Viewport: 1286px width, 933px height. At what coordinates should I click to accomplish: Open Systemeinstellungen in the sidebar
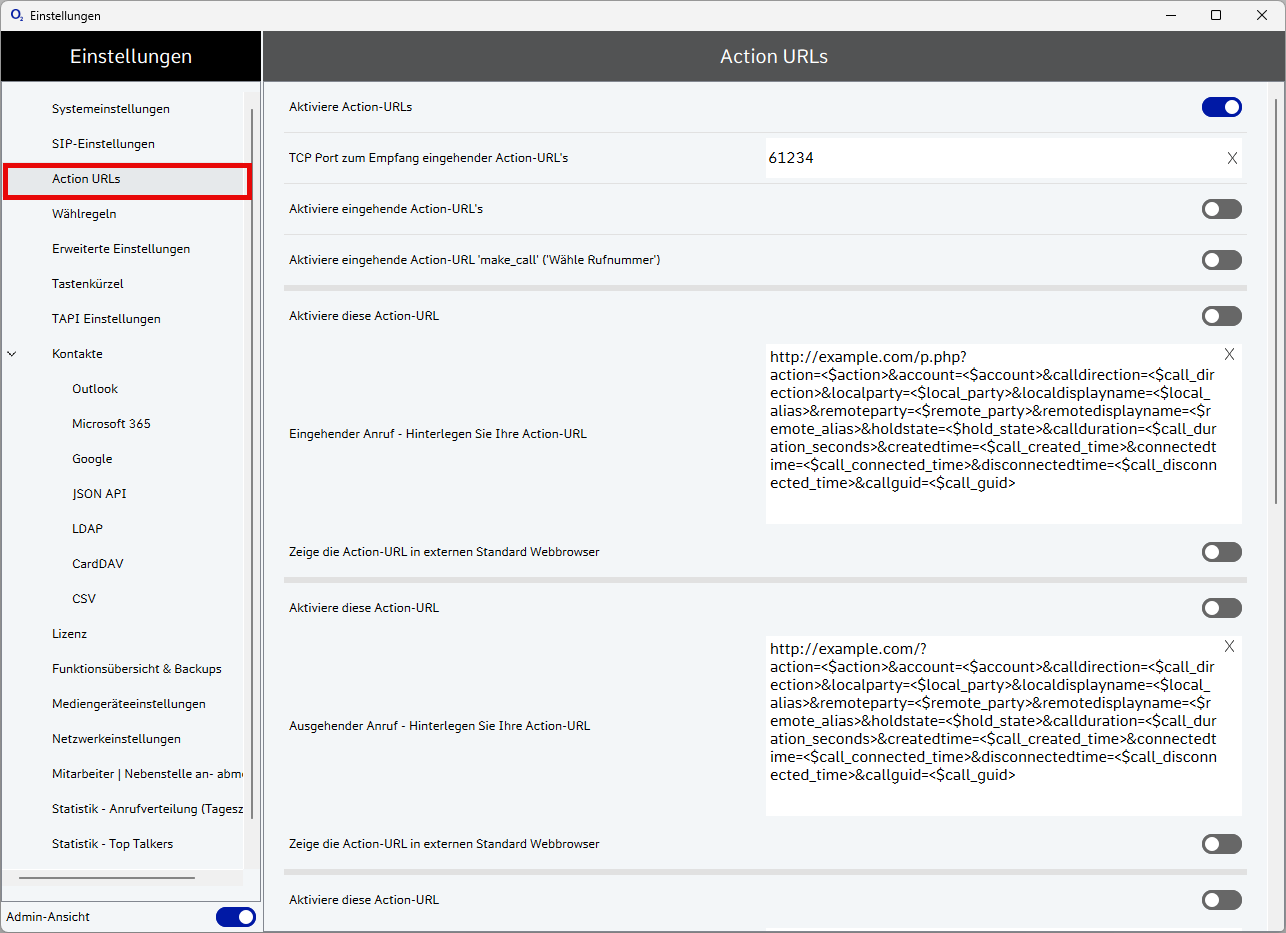tap(111, 109)
